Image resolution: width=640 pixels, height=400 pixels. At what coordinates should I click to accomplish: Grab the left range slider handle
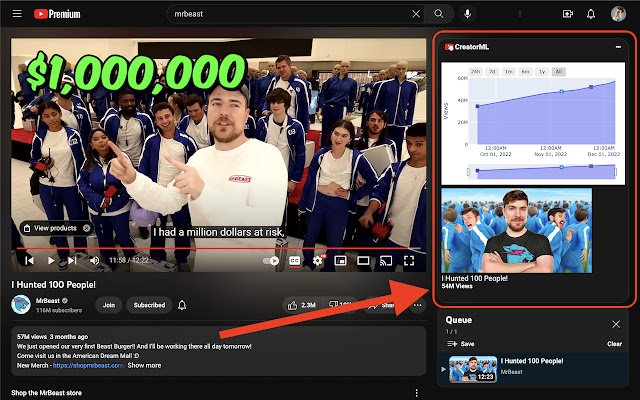[468, 172]
